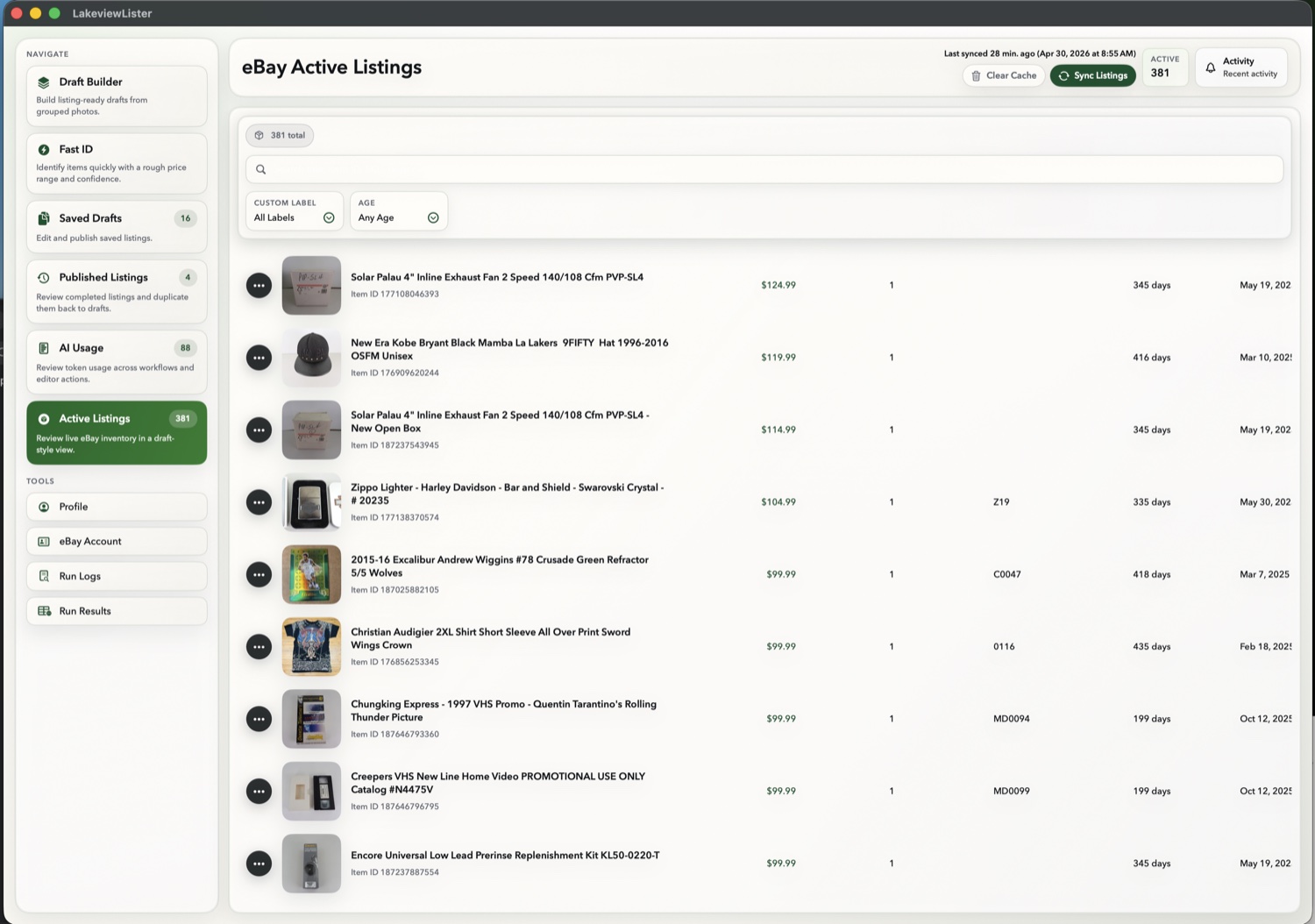The image size is (1315, 924).
Task: Open actions menu for Andrew Wiggins card listing
Action: [259, 575]
